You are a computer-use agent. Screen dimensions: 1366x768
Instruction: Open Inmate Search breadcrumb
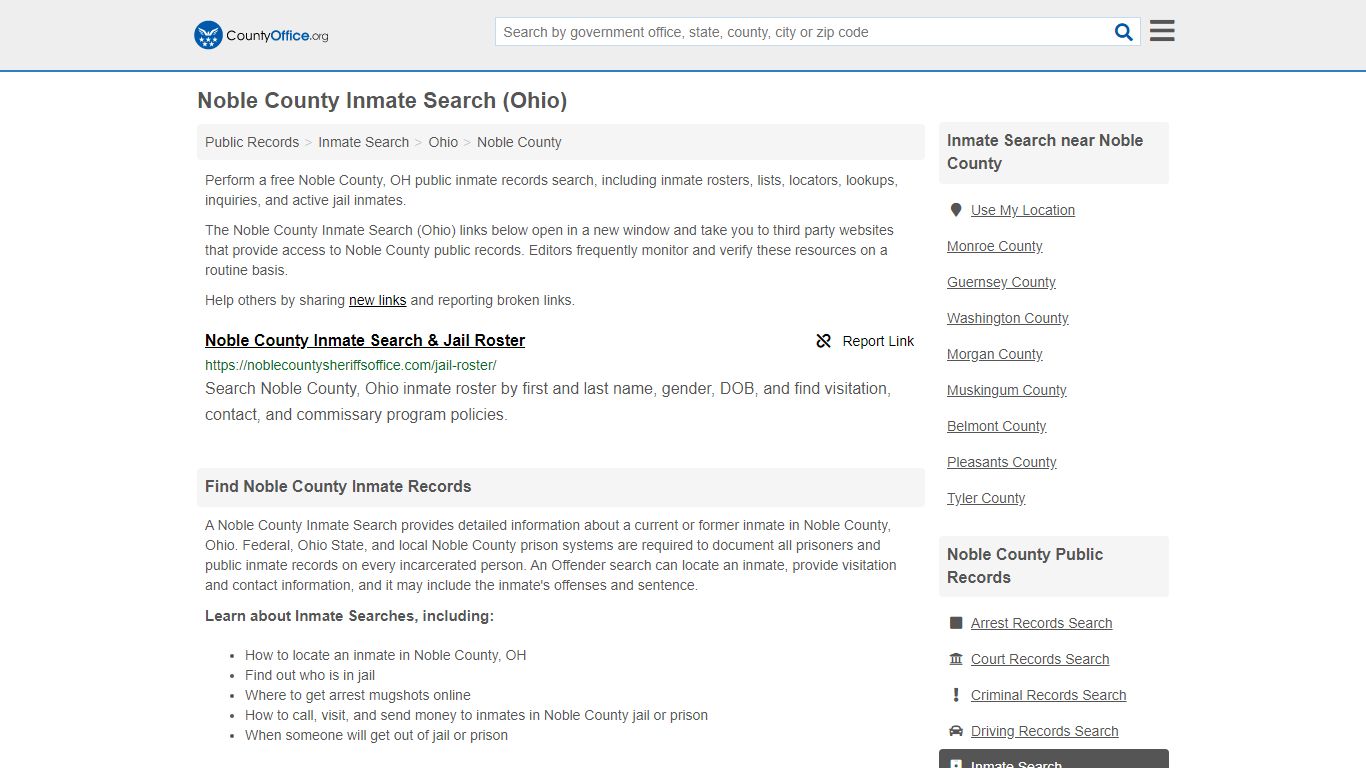(x=363, y=142)
